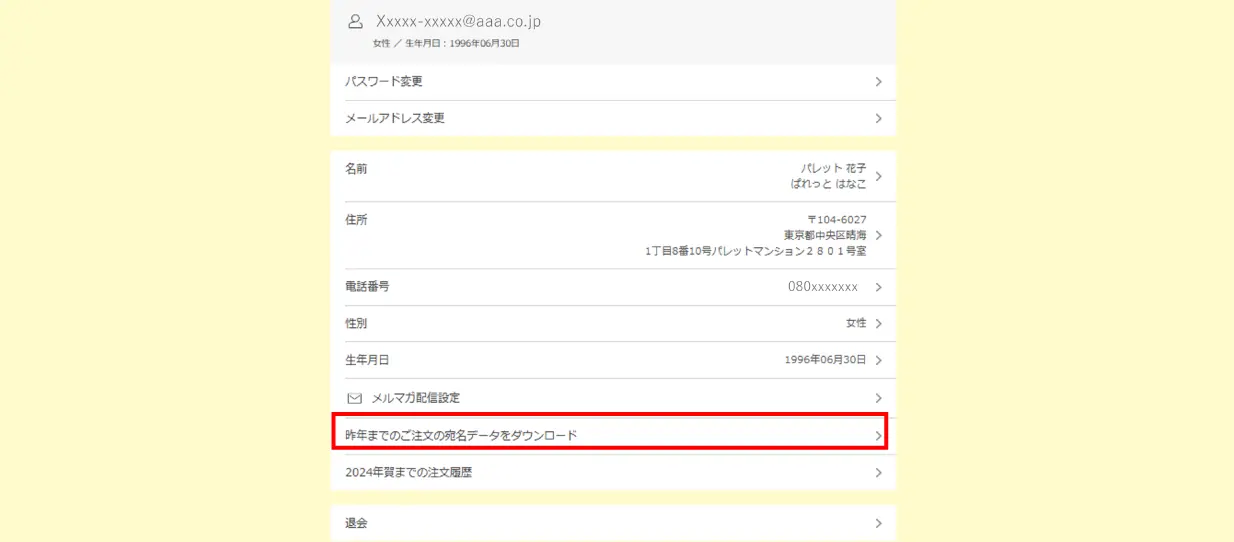Image resolution: width=1234 pixels, height=542 pixels.
Task: Click the 東京都中央区晴海 address line
Action: point(825,235)
